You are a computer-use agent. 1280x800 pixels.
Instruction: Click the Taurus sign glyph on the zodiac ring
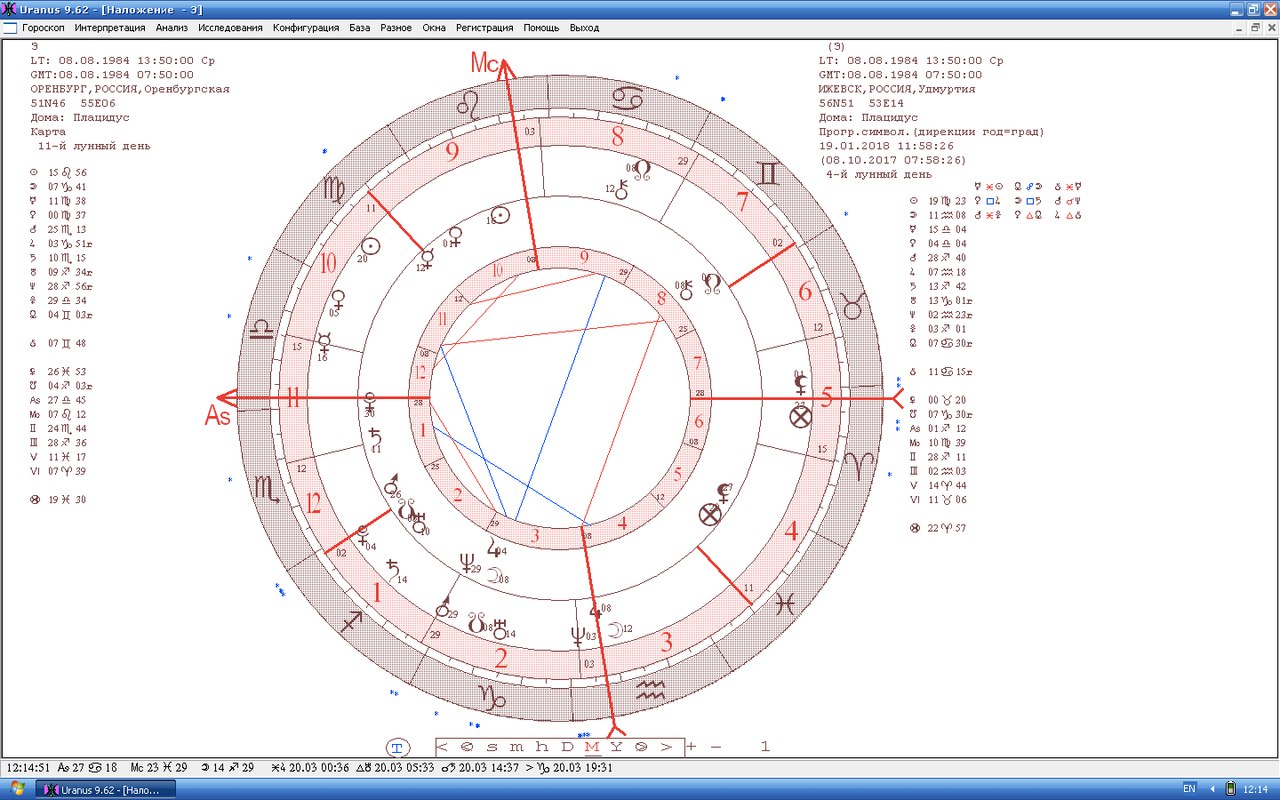[x=853, y=306]
